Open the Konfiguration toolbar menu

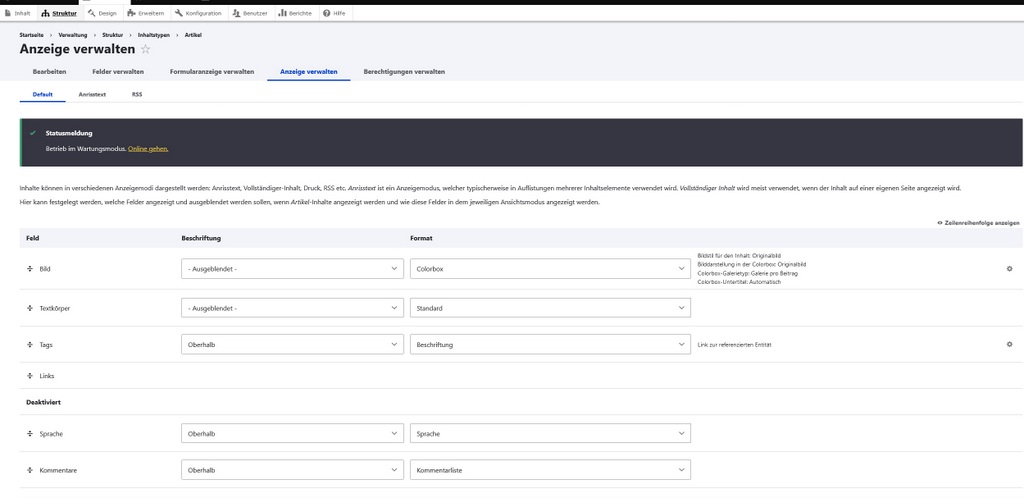tap(197, 13)
